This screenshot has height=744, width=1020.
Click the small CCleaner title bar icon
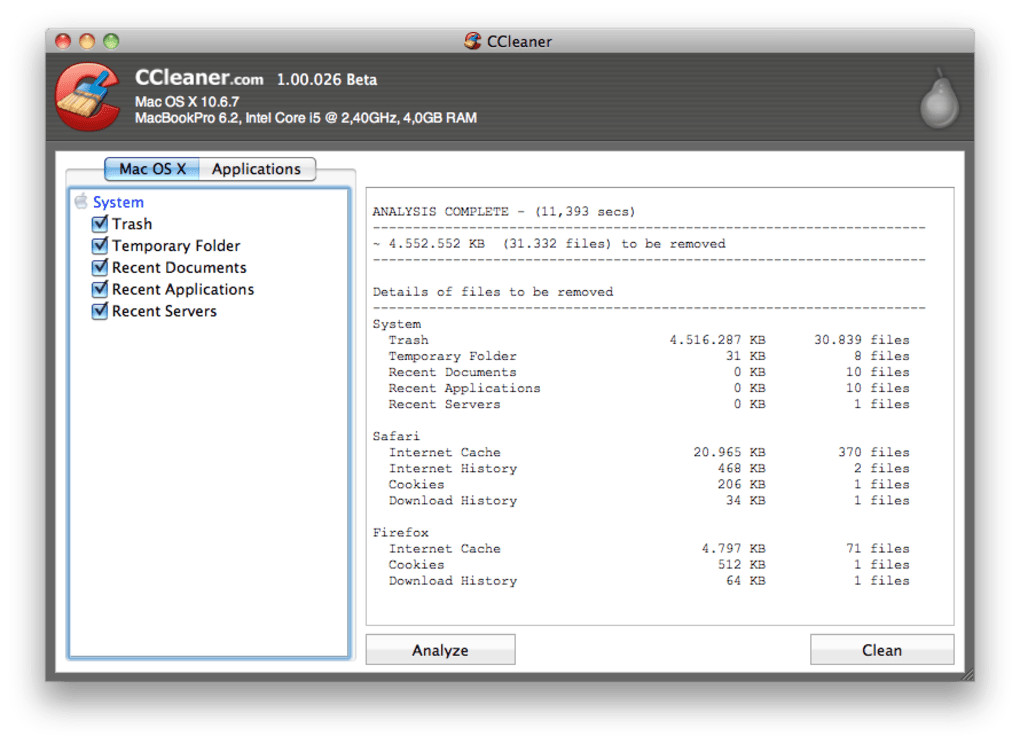473,41
